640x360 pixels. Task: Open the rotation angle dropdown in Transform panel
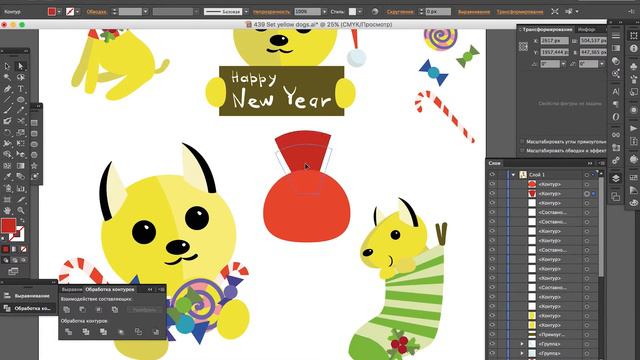[x=563, y=64]
